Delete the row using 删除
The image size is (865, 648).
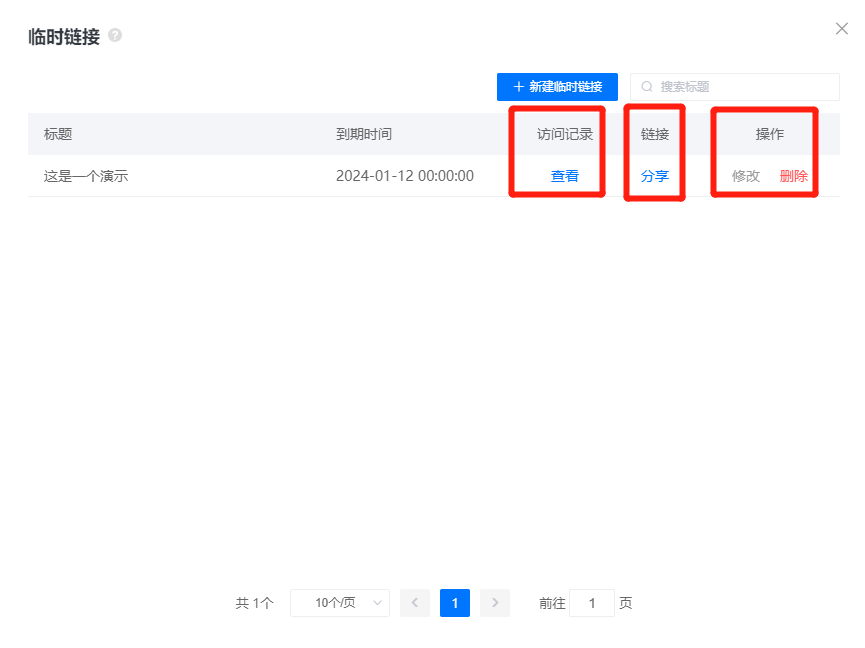click(794, 176)
